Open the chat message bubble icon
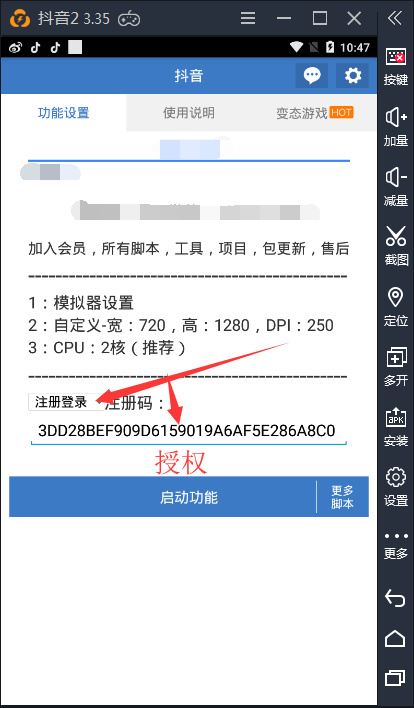The width and height of the screenshot is (414, 708). pyautogui.click(x=312, y=75)
